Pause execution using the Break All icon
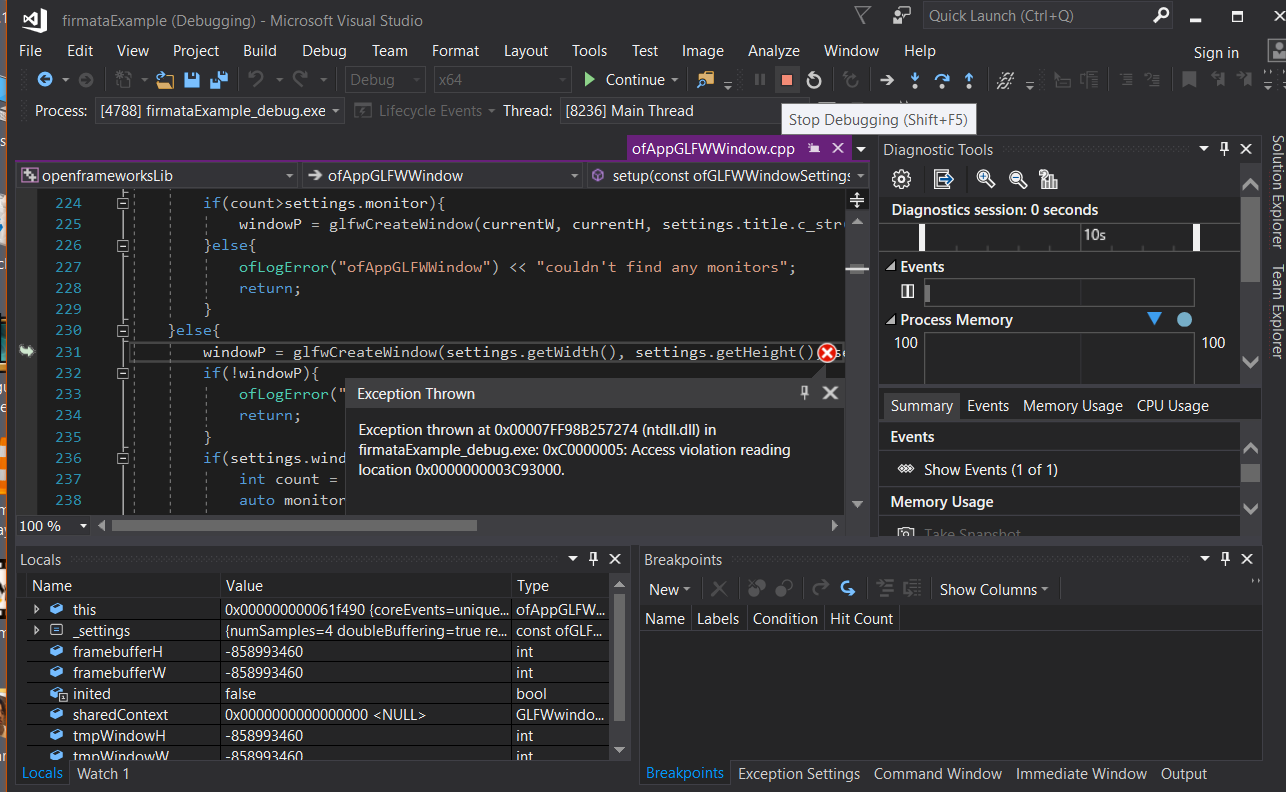The height and width of the screenshot is (792, 1286). [x=760, y=80]
